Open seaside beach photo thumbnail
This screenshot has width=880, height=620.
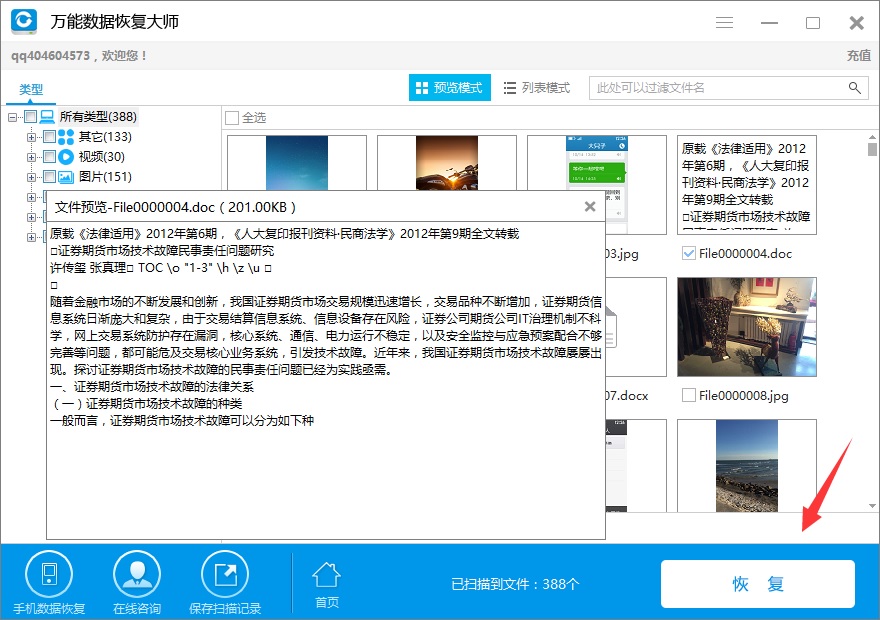[746, 466]
